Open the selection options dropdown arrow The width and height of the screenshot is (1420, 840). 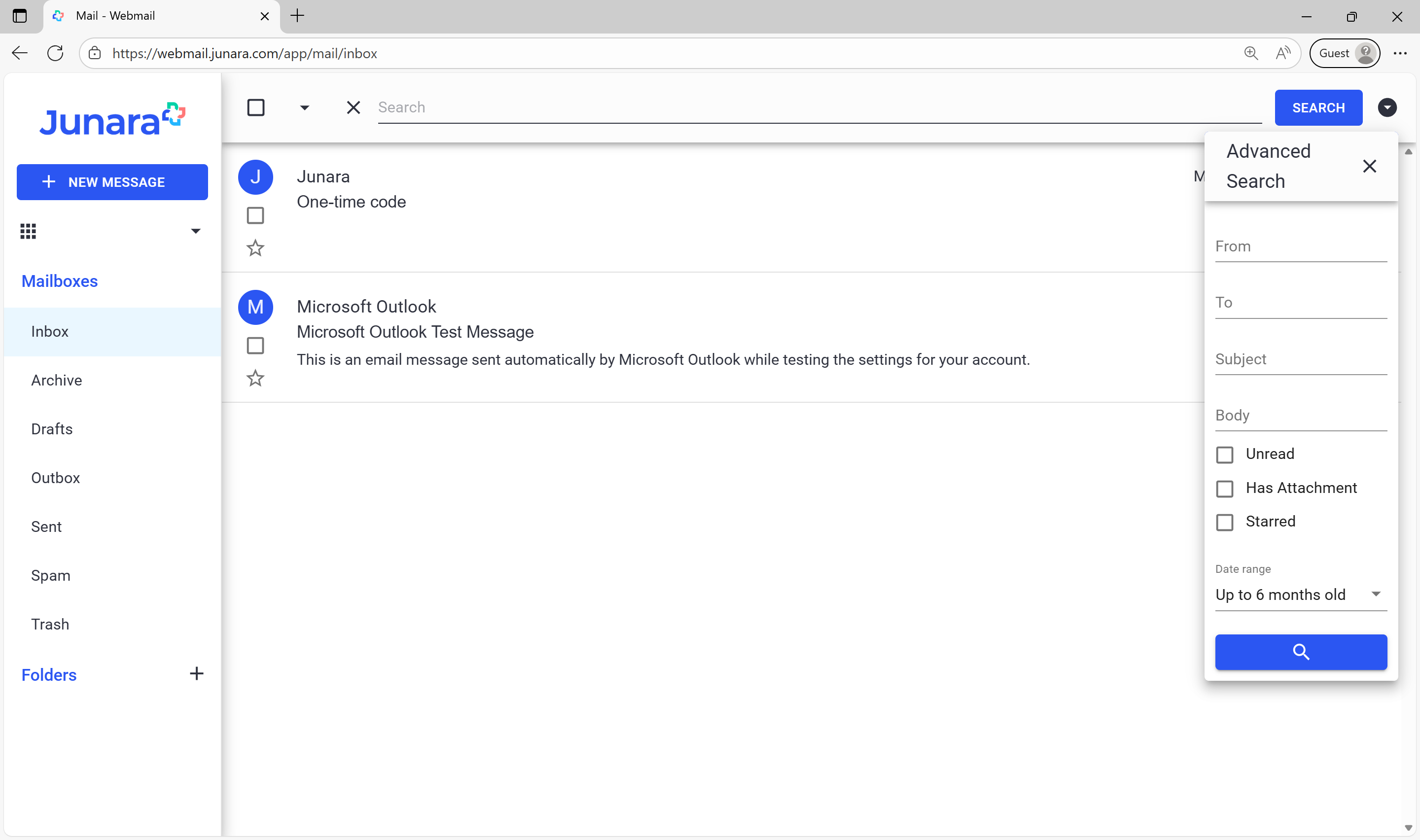point(305,107)
